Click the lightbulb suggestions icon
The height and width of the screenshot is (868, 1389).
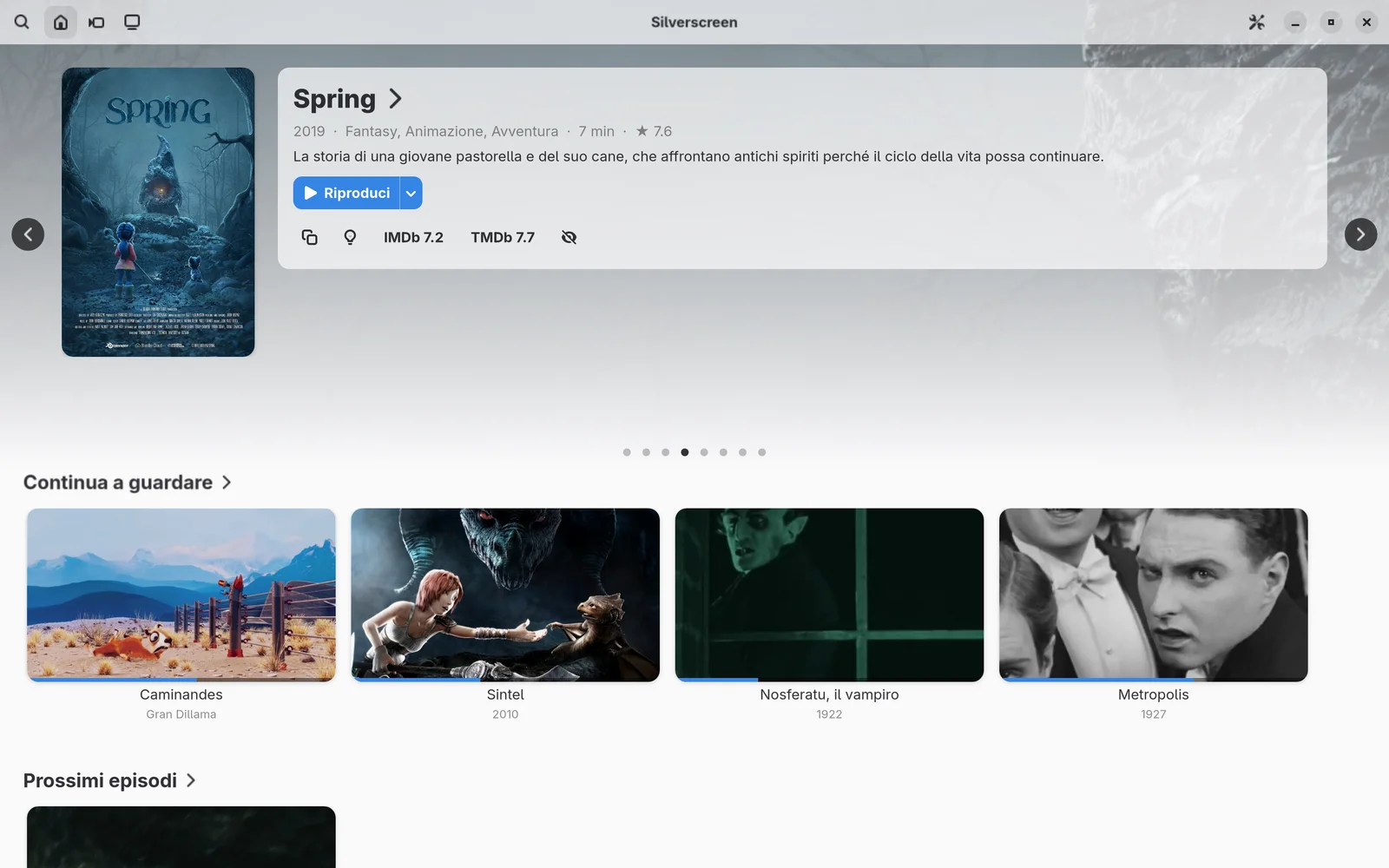click(x=350, y=237)
